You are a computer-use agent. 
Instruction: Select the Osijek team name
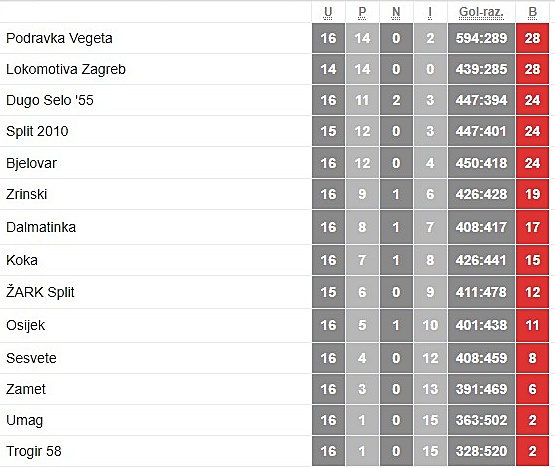25,325
